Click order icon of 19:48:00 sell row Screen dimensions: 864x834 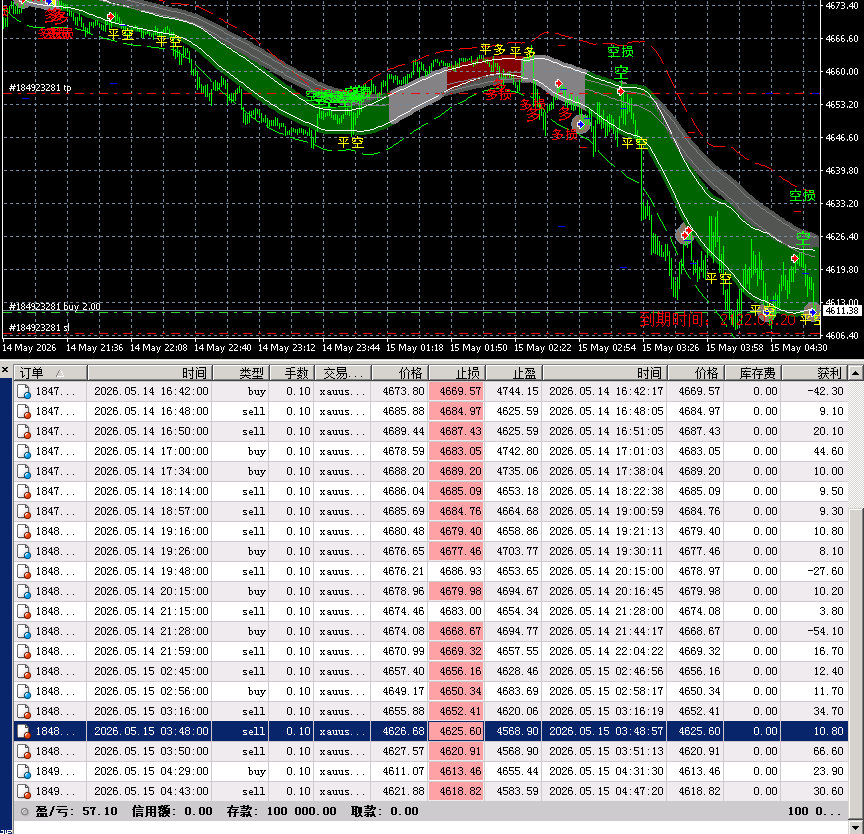pyautogui.click(x=24, y=571)
